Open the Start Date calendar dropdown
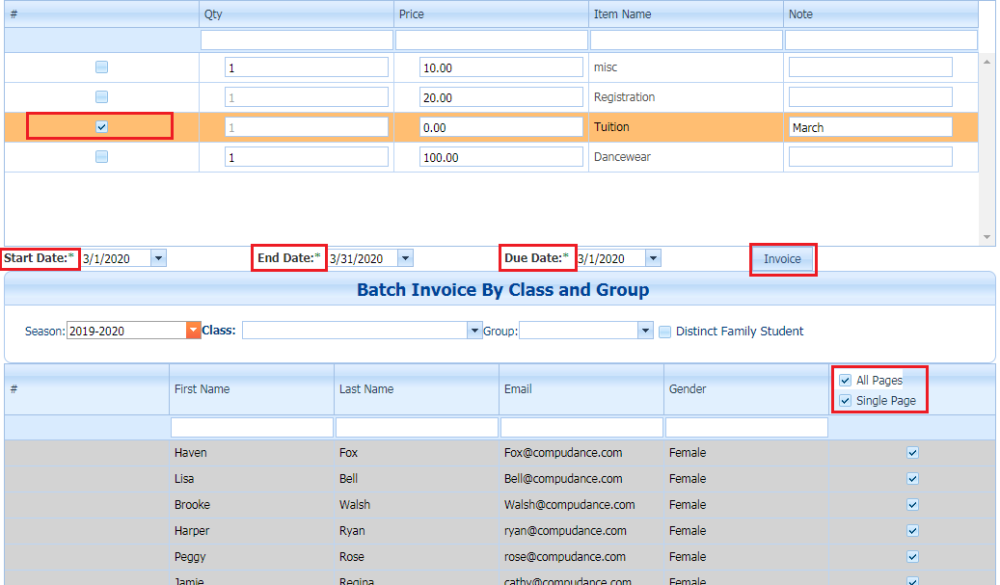 (159, 257)
